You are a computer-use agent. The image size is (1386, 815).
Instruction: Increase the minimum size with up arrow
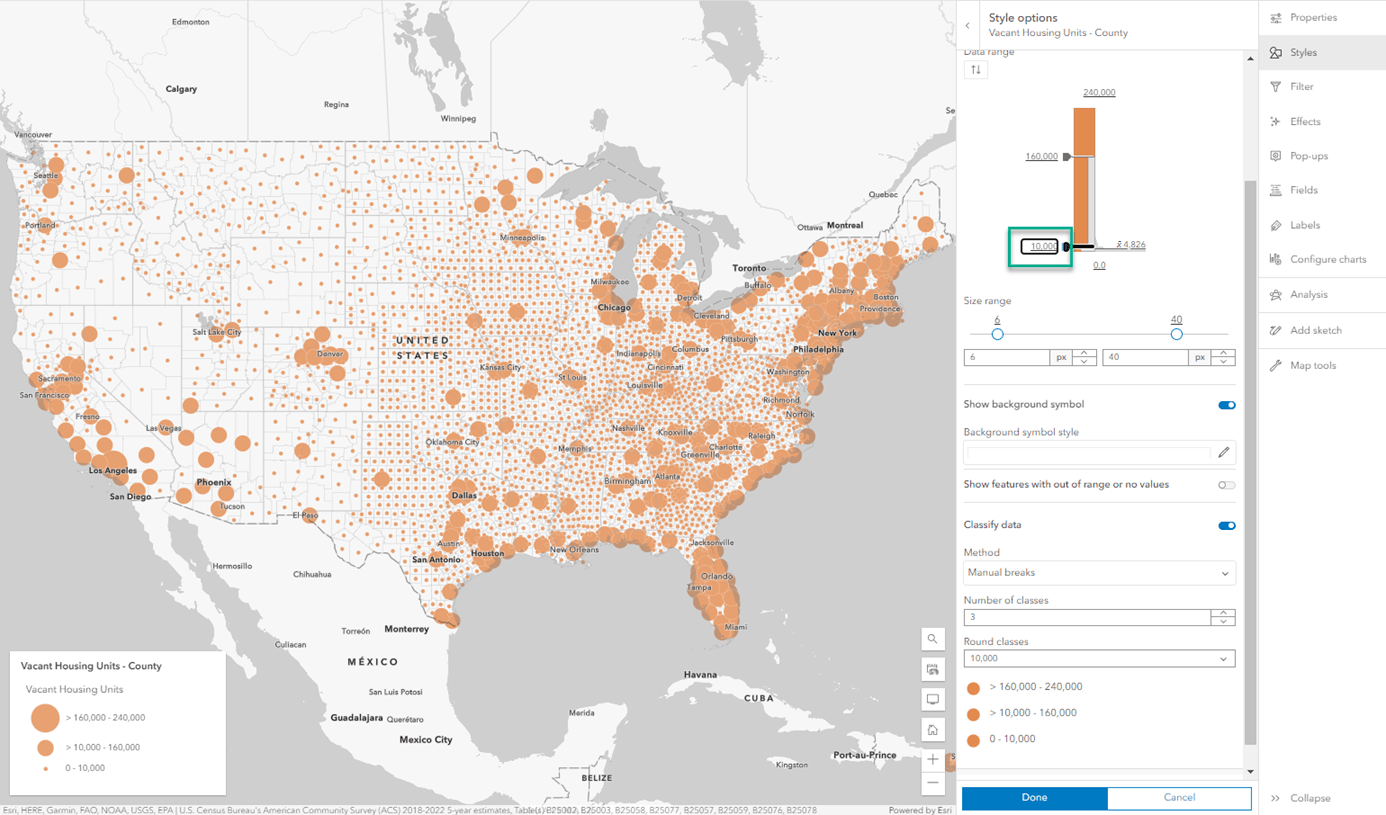coord(1085,354)
